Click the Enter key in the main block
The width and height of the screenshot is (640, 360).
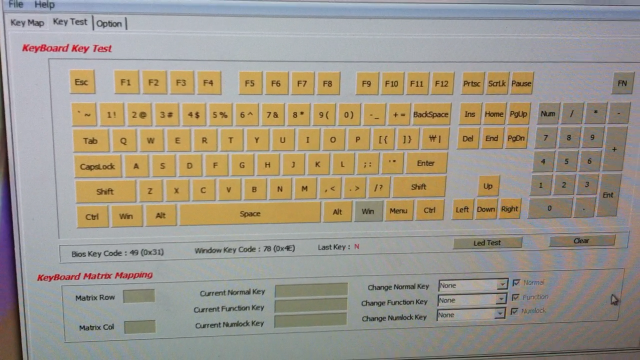426,163
